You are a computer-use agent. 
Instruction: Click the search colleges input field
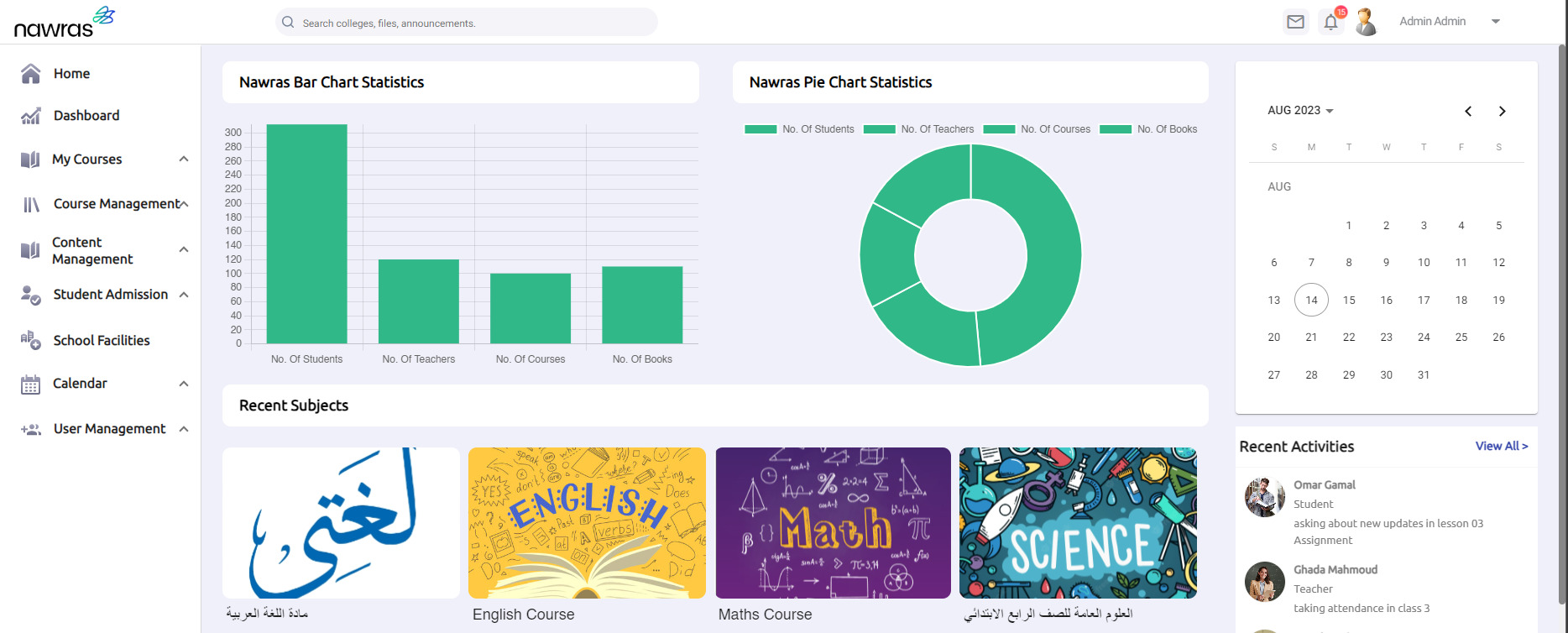467,23
